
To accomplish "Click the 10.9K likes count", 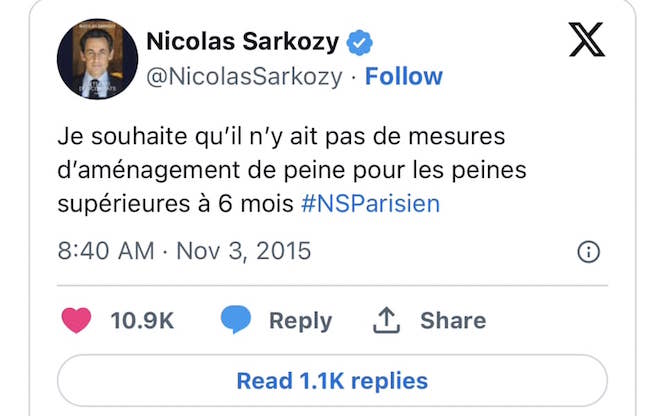I will click(142, 321).
